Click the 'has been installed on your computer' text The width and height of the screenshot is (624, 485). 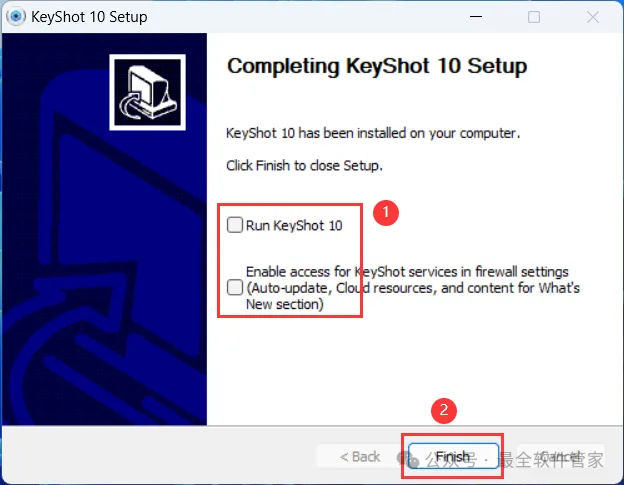[409, 133]
